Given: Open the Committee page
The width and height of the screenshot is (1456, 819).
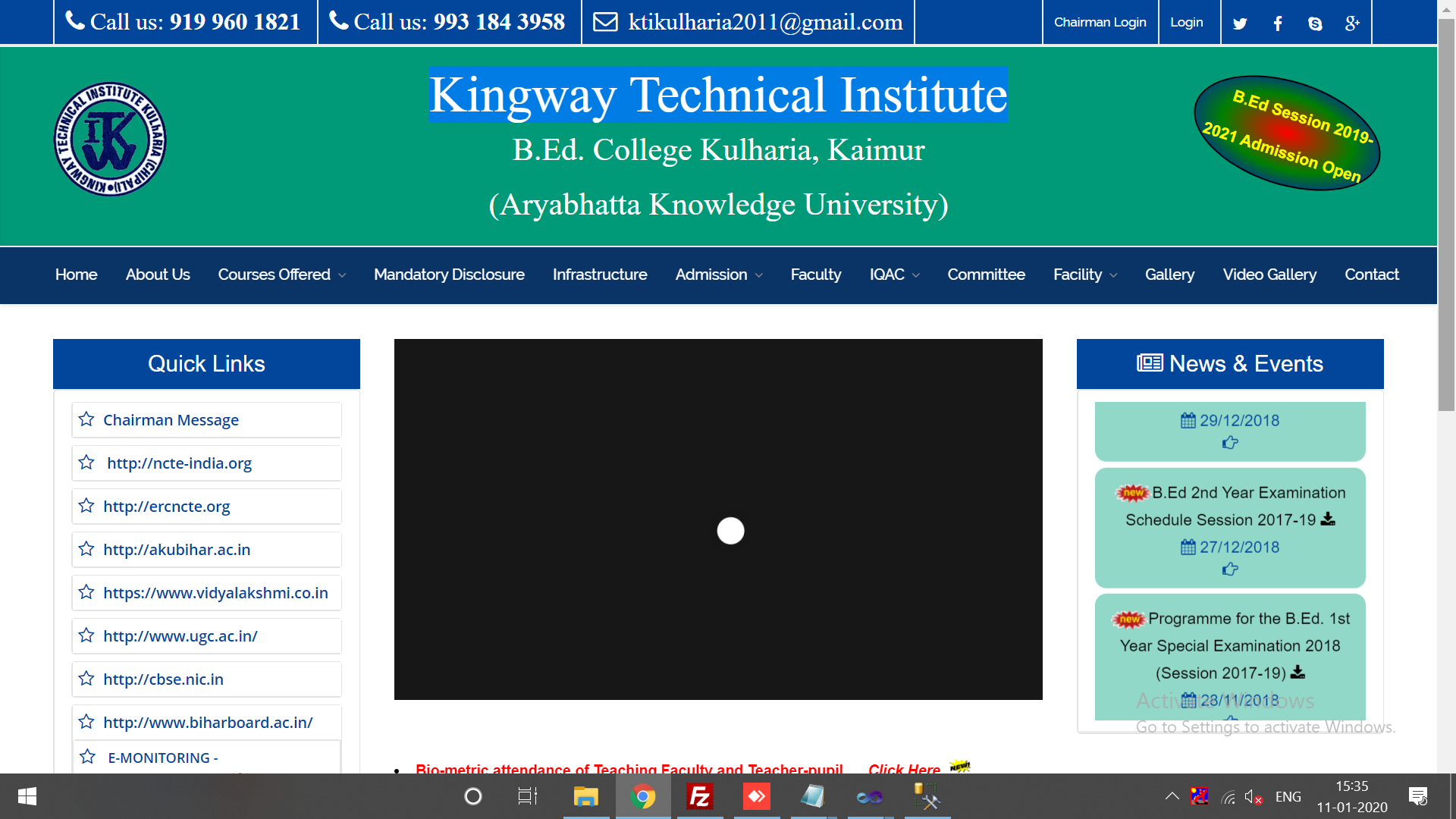Looking at the screenshot, I should pos(986,275).
